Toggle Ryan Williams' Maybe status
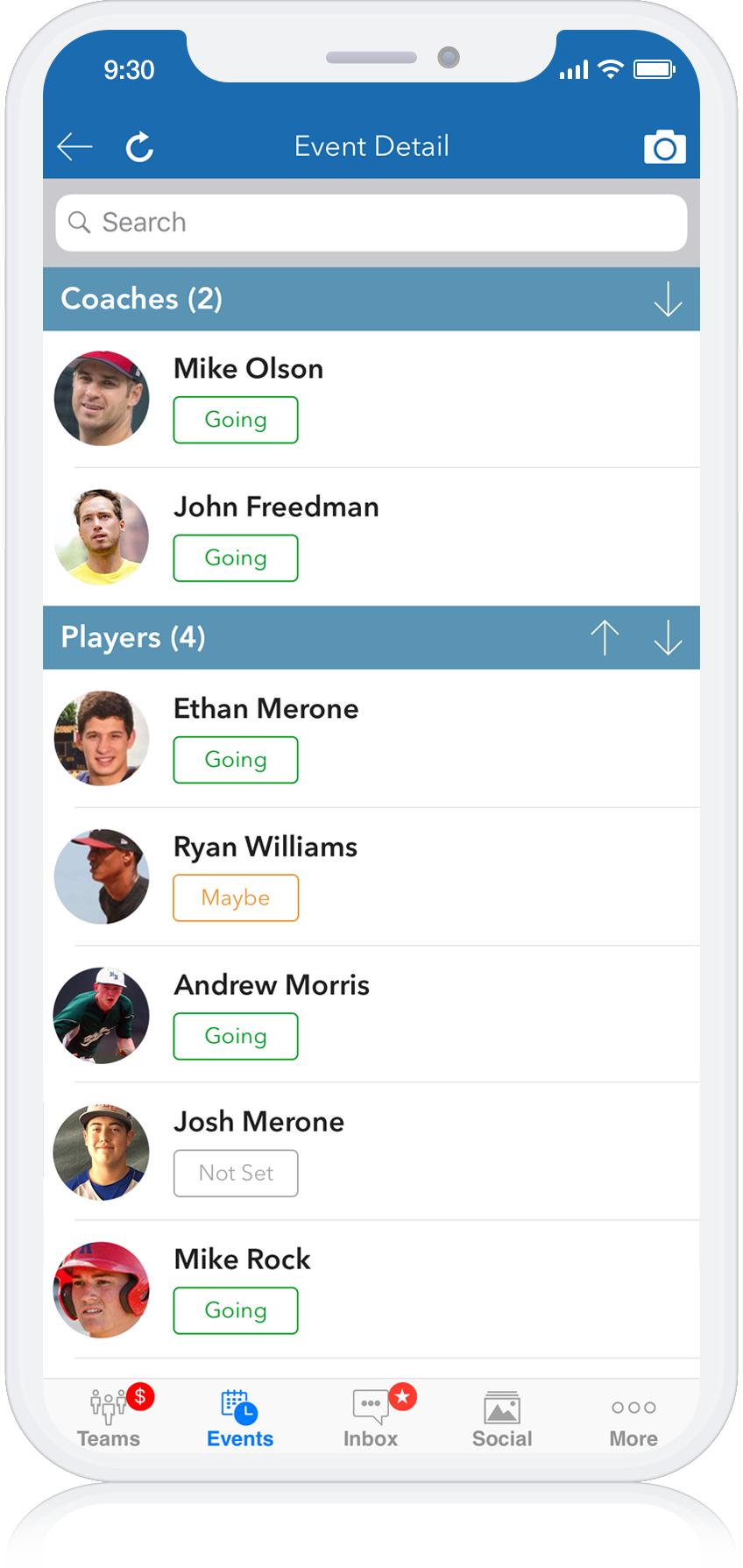Viewport: 743px width, 1568px height. point(236,898)
